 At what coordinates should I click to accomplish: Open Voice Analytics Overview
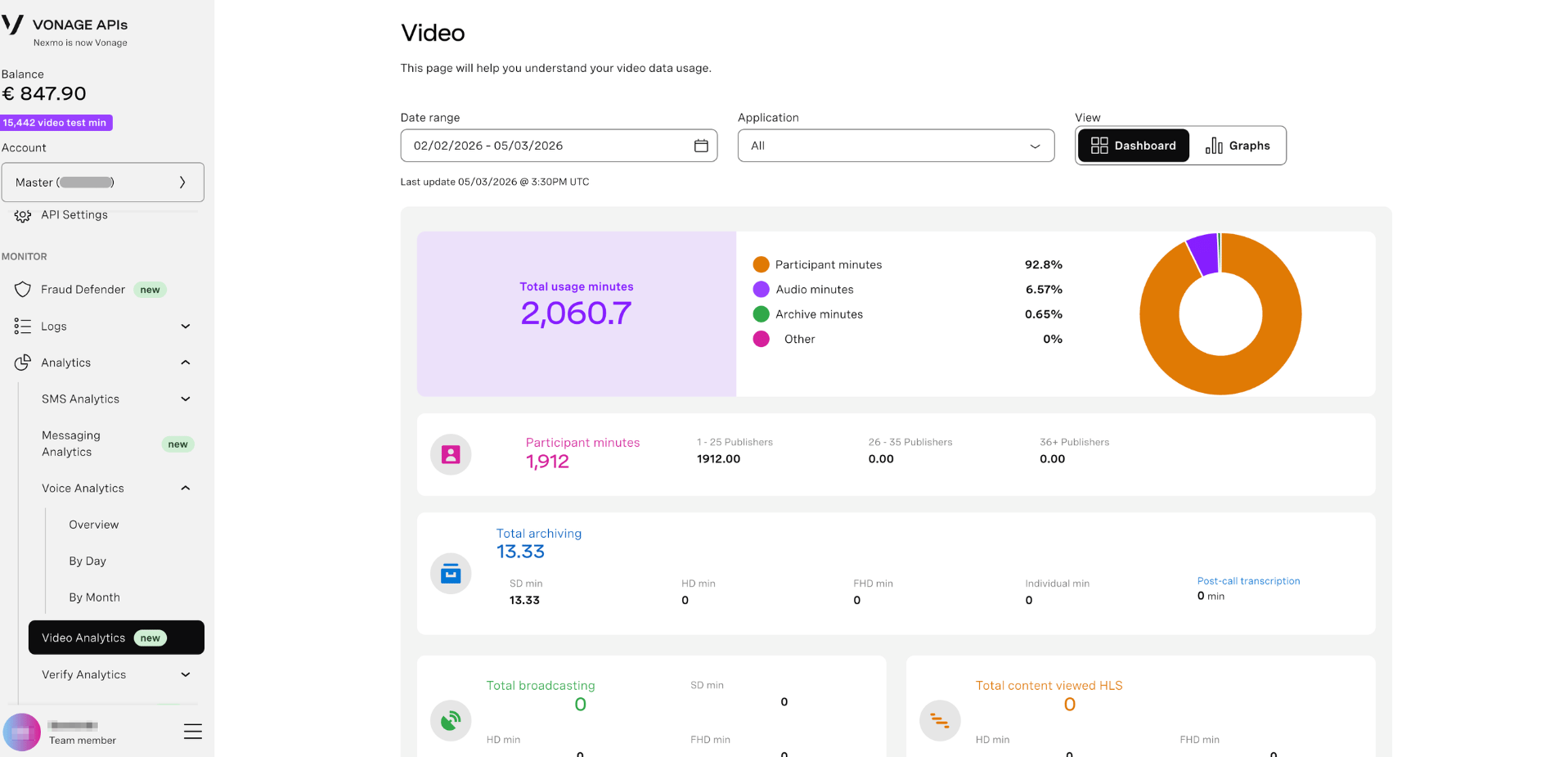[x=94, y=525]
